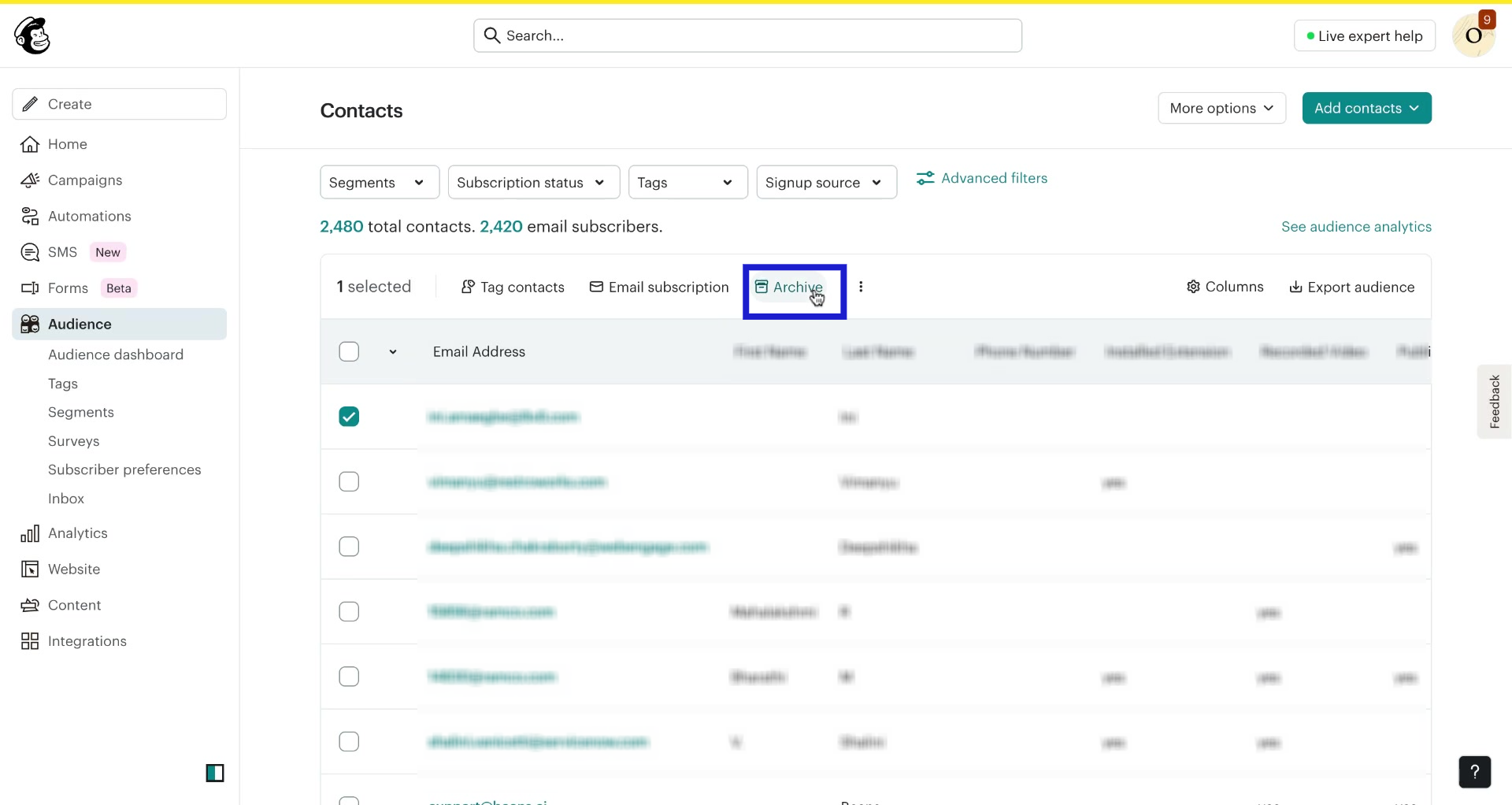The height and width of the screenshot is (805, 1512).
Task: Select Campaigns in the sidebar
Action: pos(84,180)
